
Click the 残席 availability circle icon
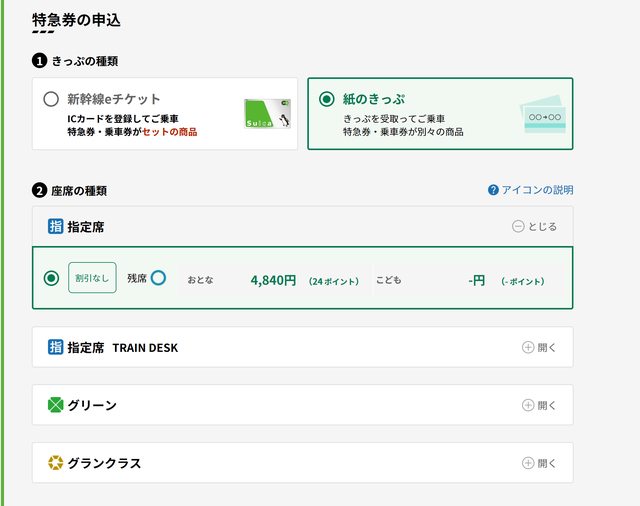tap(158, 278)
